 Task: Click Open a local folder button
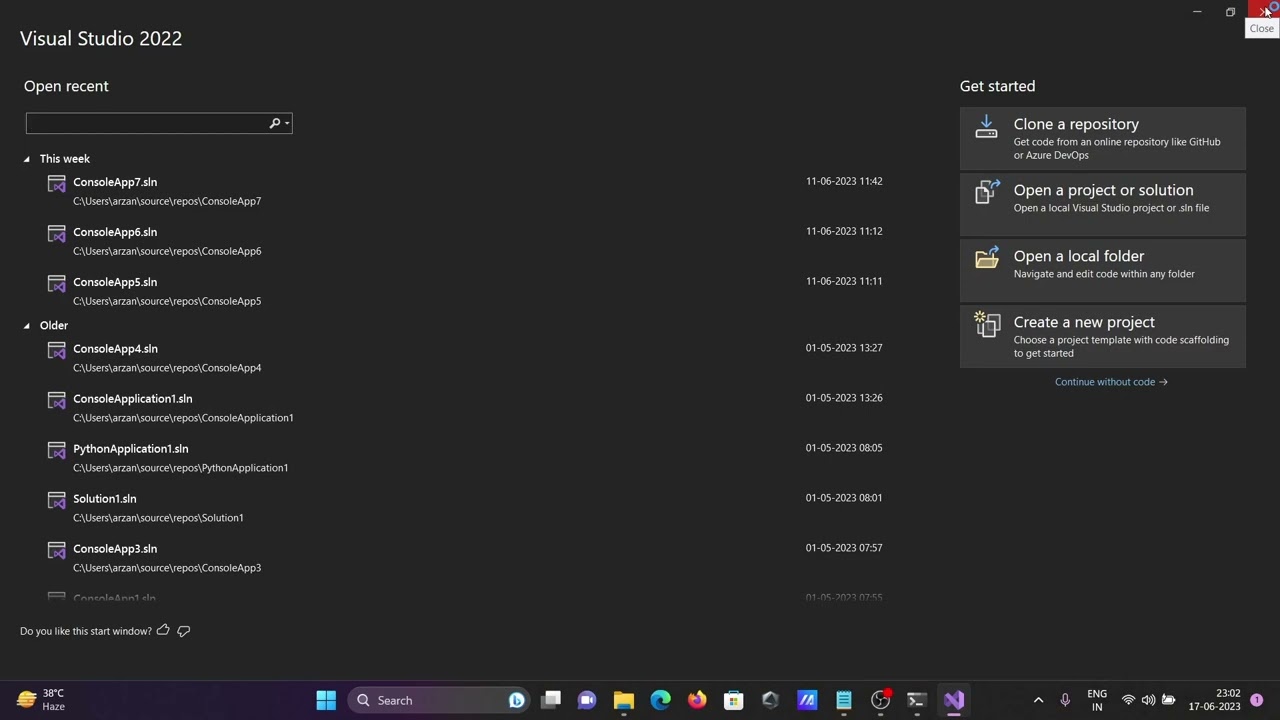click(x=1103, y=270)
